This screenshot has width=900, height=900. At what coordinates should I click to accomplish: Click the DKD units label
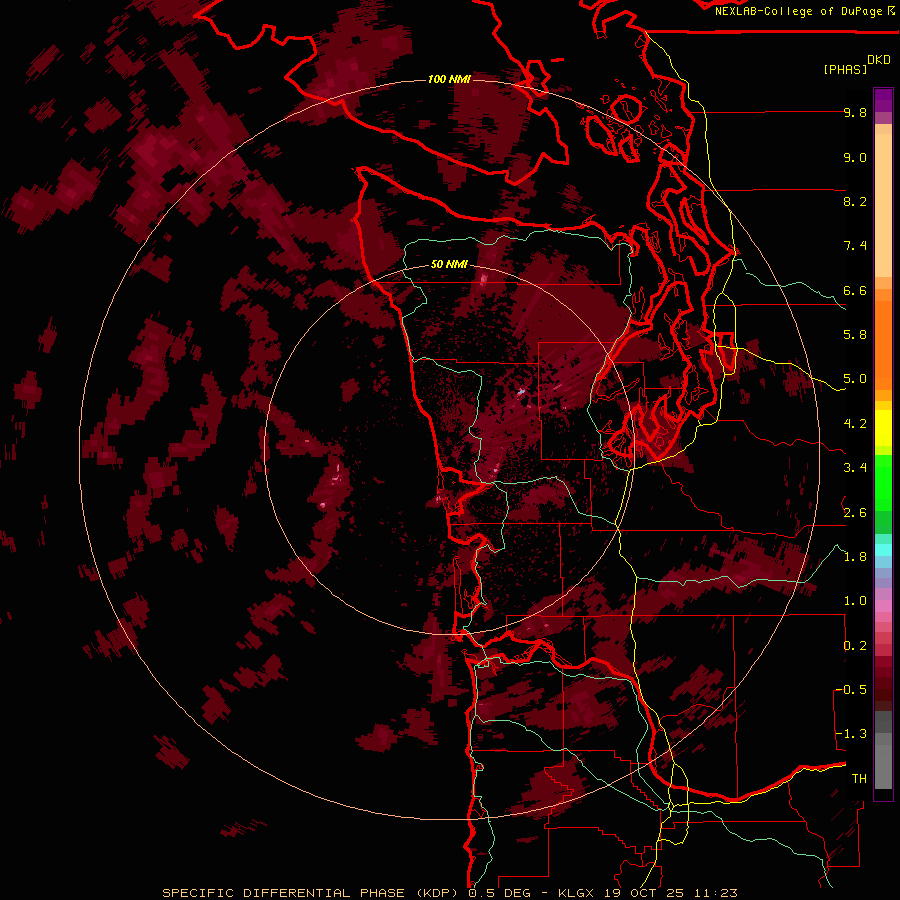879,60
